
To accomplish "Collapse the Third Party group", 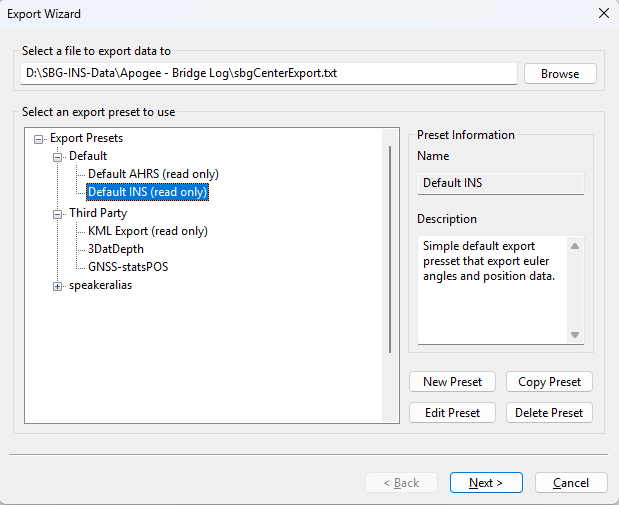I will pos(57,213).
